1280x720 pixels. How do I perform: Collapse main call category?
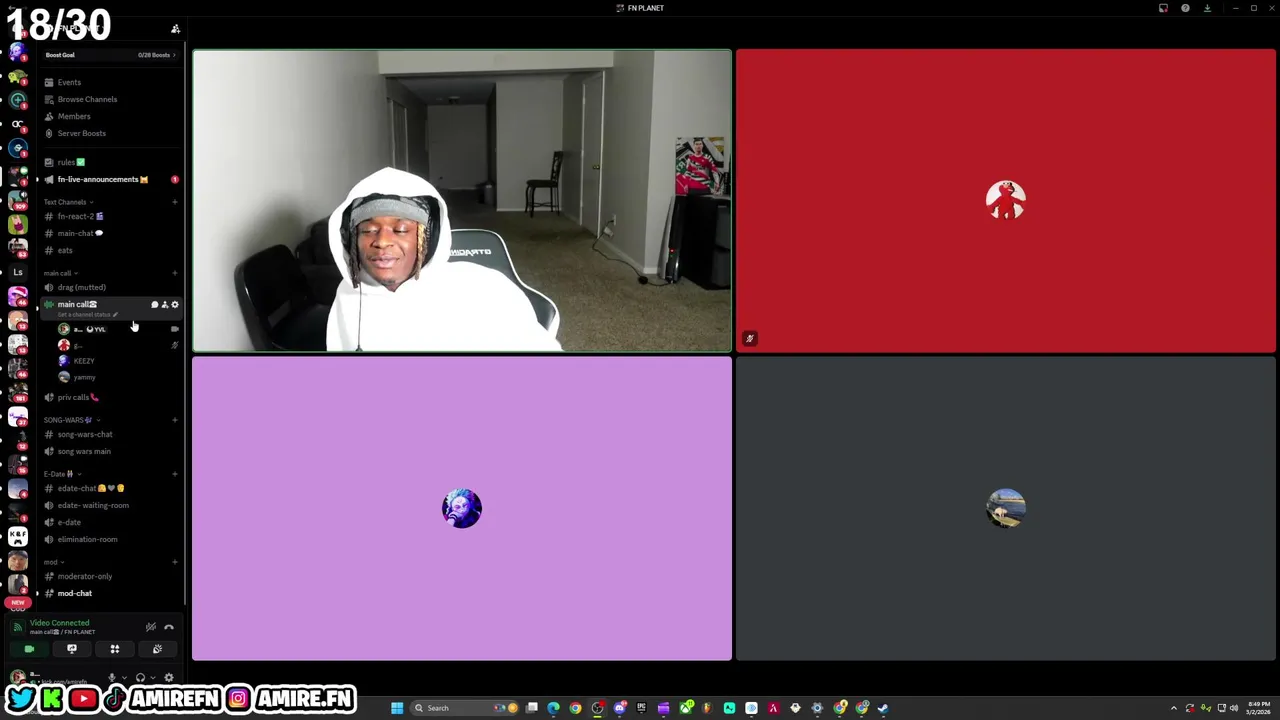60,273
